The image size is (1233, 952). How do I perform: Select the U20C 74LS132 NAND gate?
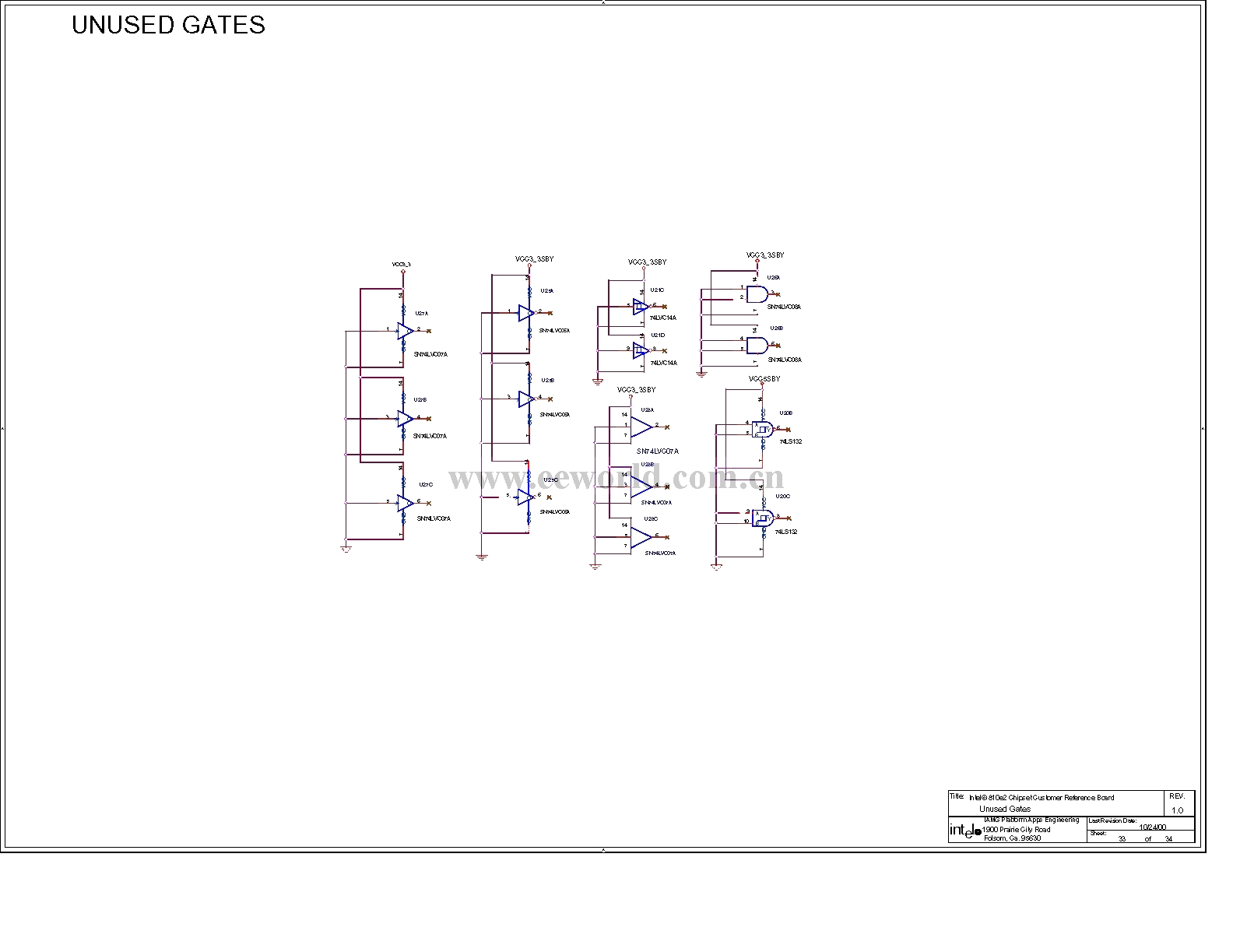pyautogui.click(x=762, y=518)
